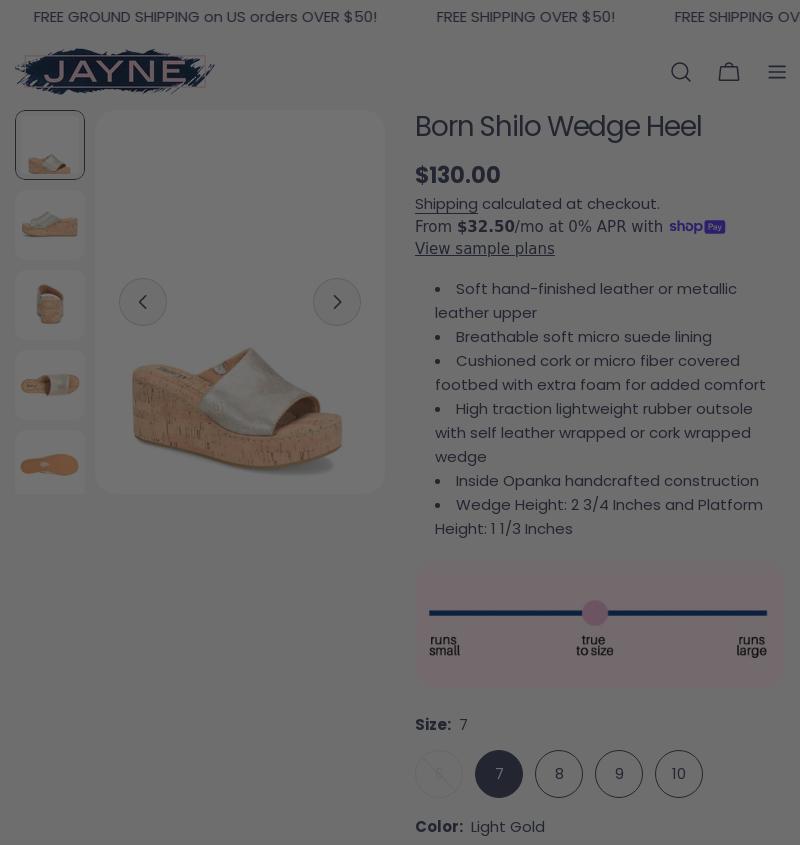The width and height of the screenshot is (800, 845).
Task: Click View sample plans link
Action: coord(485,248)
